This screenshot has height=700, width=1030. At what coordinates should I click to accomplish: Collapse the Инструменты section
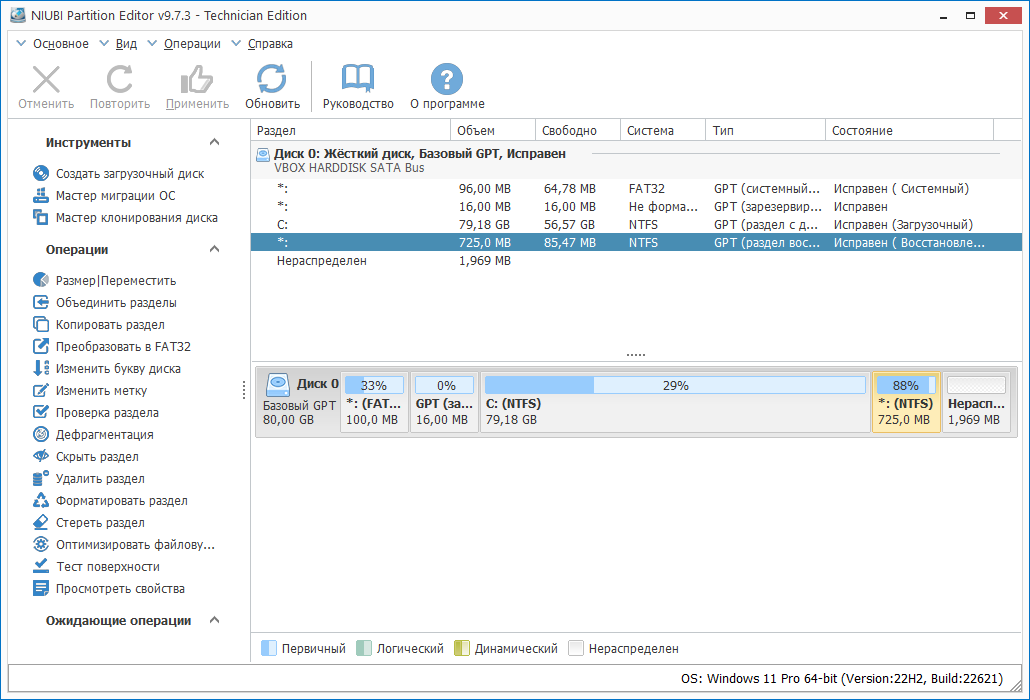pos(214,143)
